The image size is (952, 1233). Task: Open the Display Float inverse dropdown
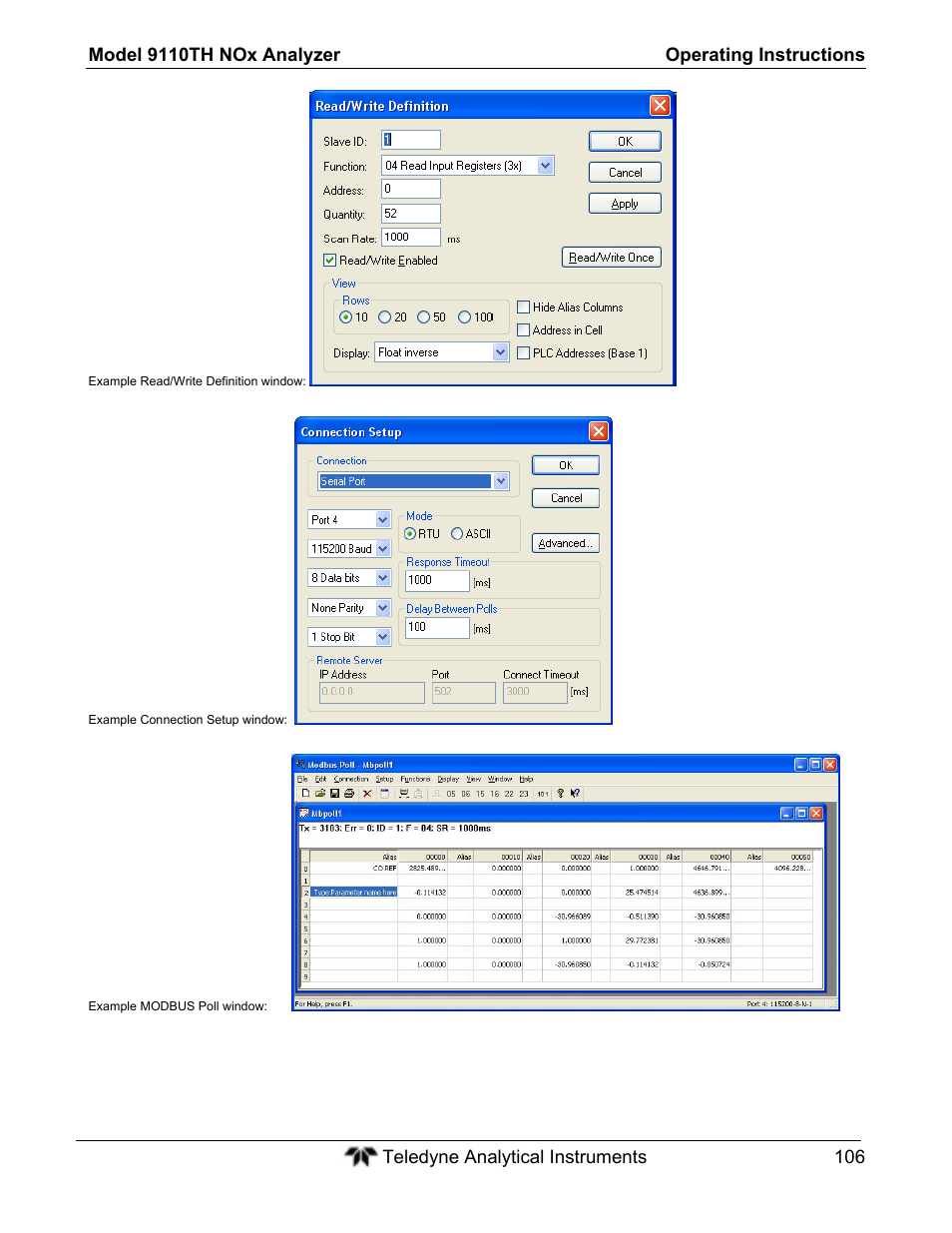[501, 352]
